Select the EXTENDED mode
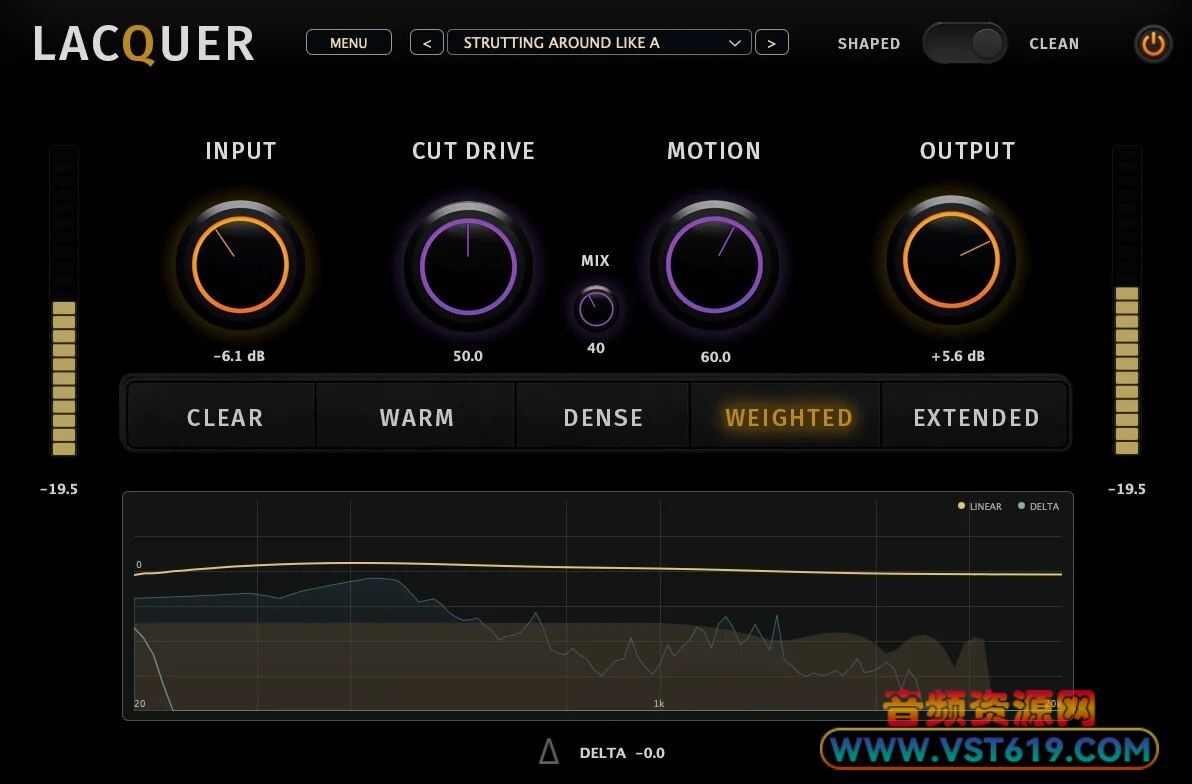The height and width of the screenshot is (784, 1192). point(975,415)
